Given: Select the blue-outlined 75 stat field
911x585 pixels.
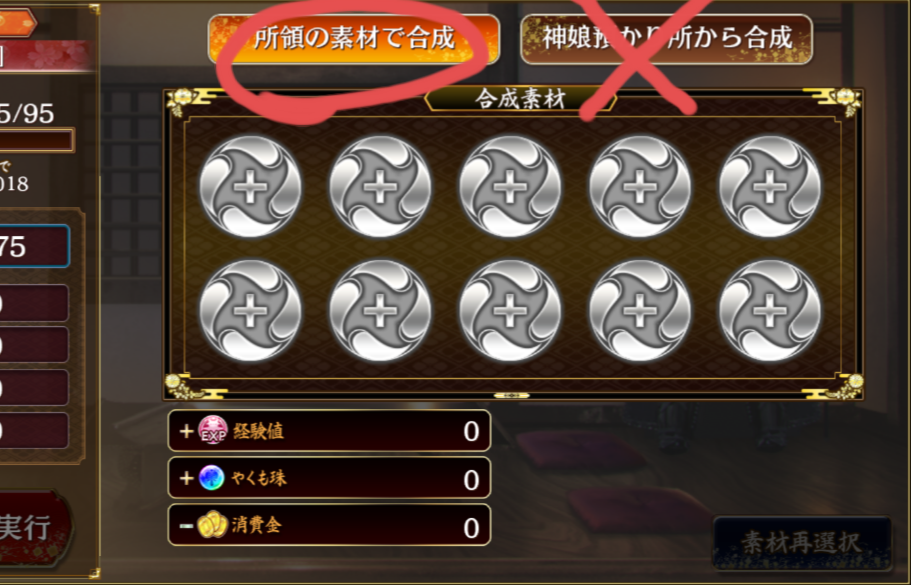Looking at the screenshot, I should [x=34, y=246].
